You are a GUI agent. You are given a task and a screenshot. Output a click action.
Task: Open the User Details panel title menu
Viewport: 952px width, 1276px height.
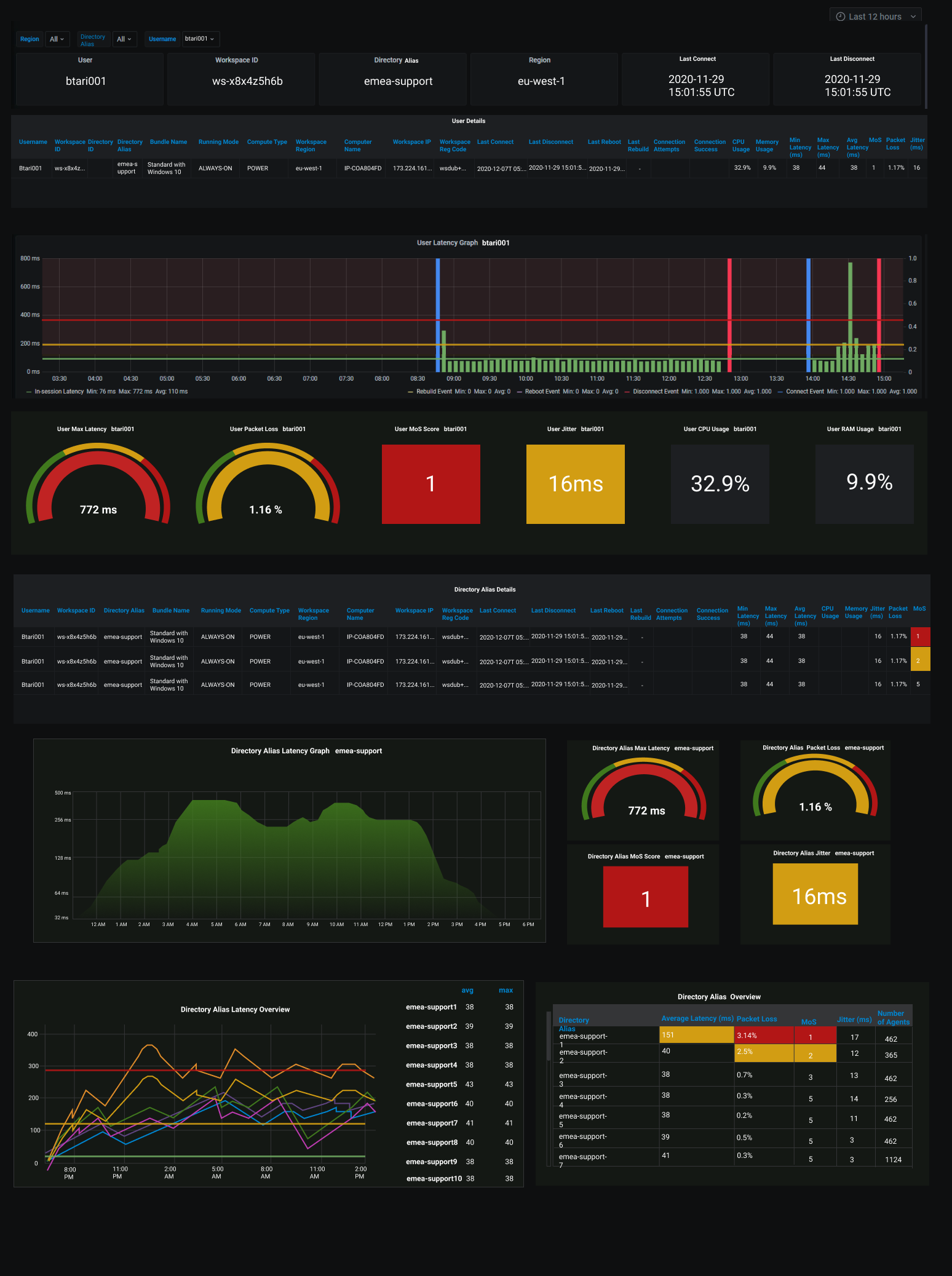click(469, 121)
